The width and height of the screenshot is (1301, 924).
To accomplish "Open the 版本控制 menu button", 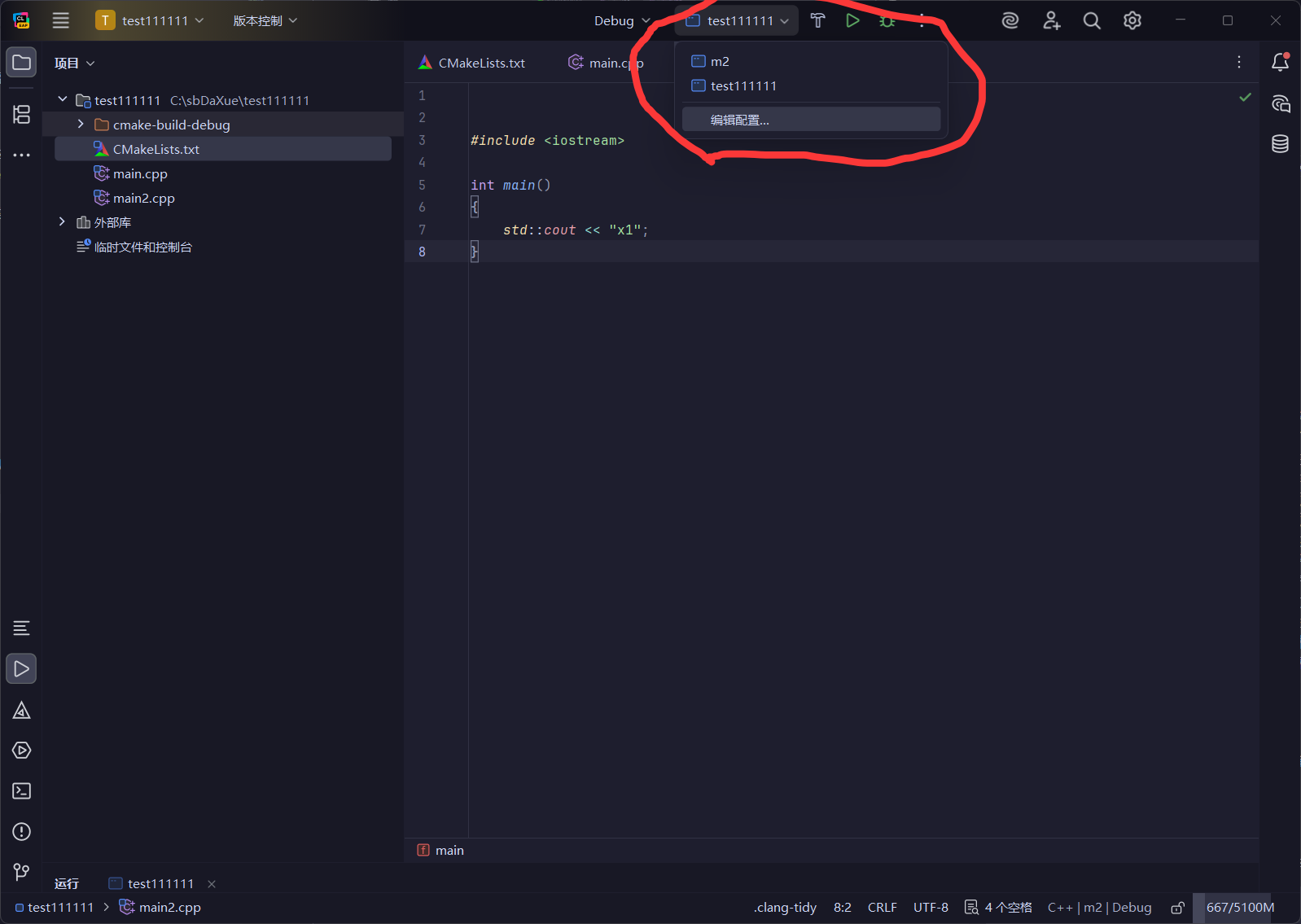I will (265, 21).
